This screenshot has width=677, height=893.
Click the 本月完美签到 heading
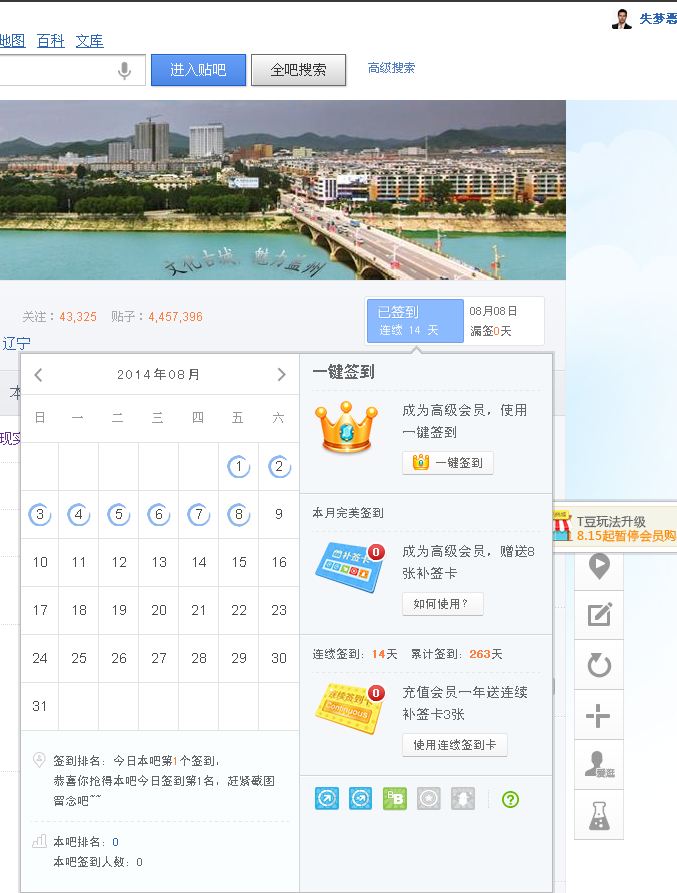point(348,513)
